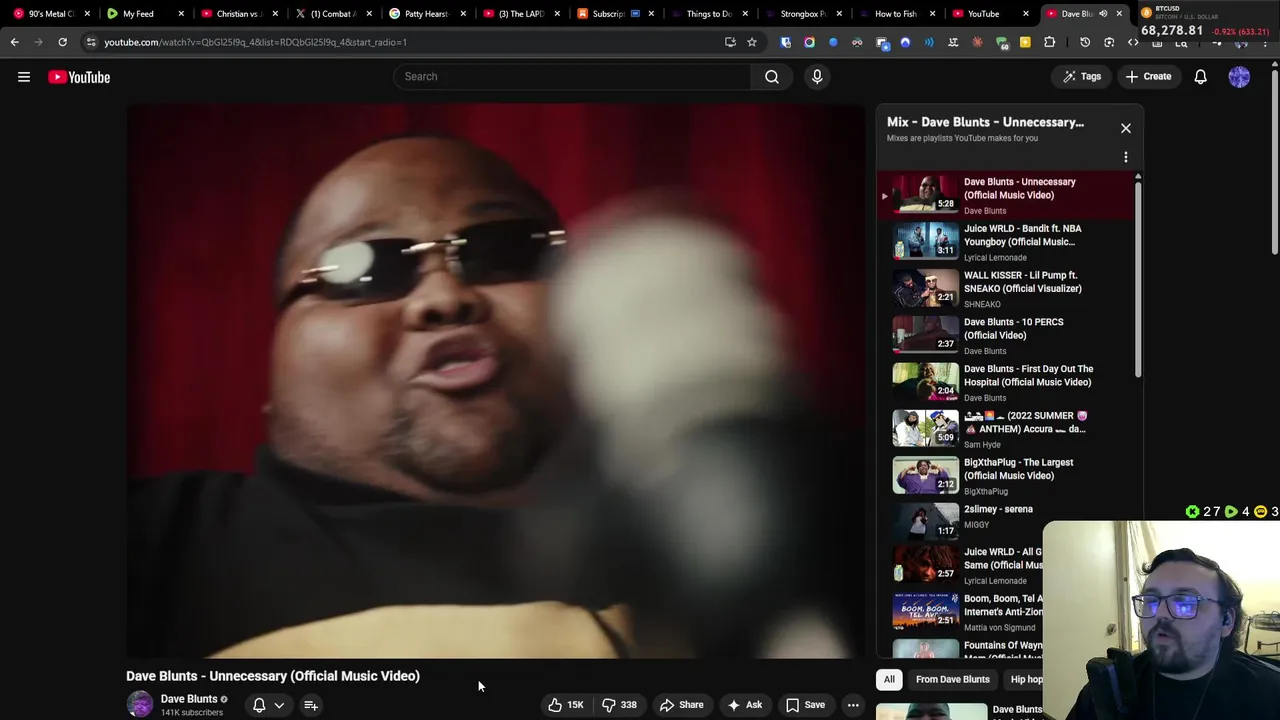
Task: Close the Mix playlist panel
Action: (x=1126, y=128)
